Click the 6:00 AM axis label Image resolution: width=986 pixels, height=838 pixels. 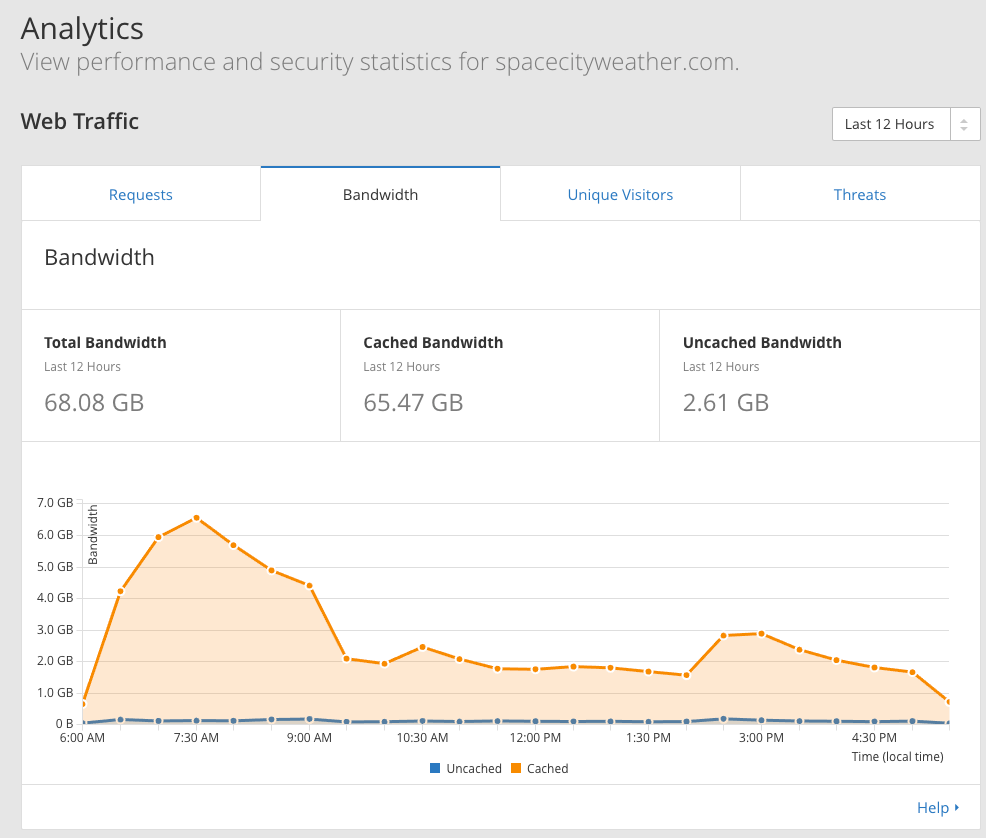tap(82, 737)
